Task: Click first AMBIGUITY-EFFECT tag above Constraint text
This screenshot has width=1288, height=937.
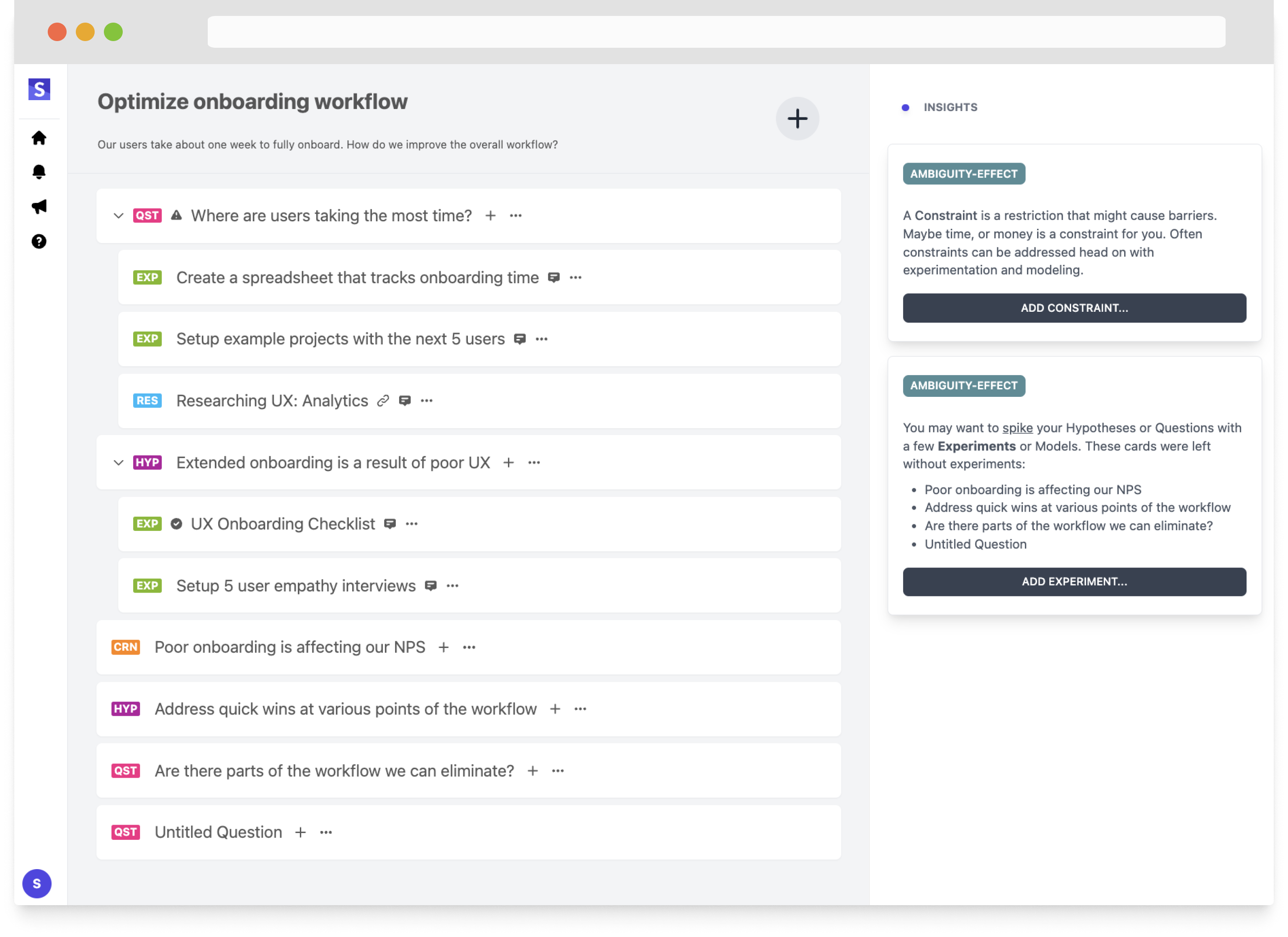Action: coord(964,174)
